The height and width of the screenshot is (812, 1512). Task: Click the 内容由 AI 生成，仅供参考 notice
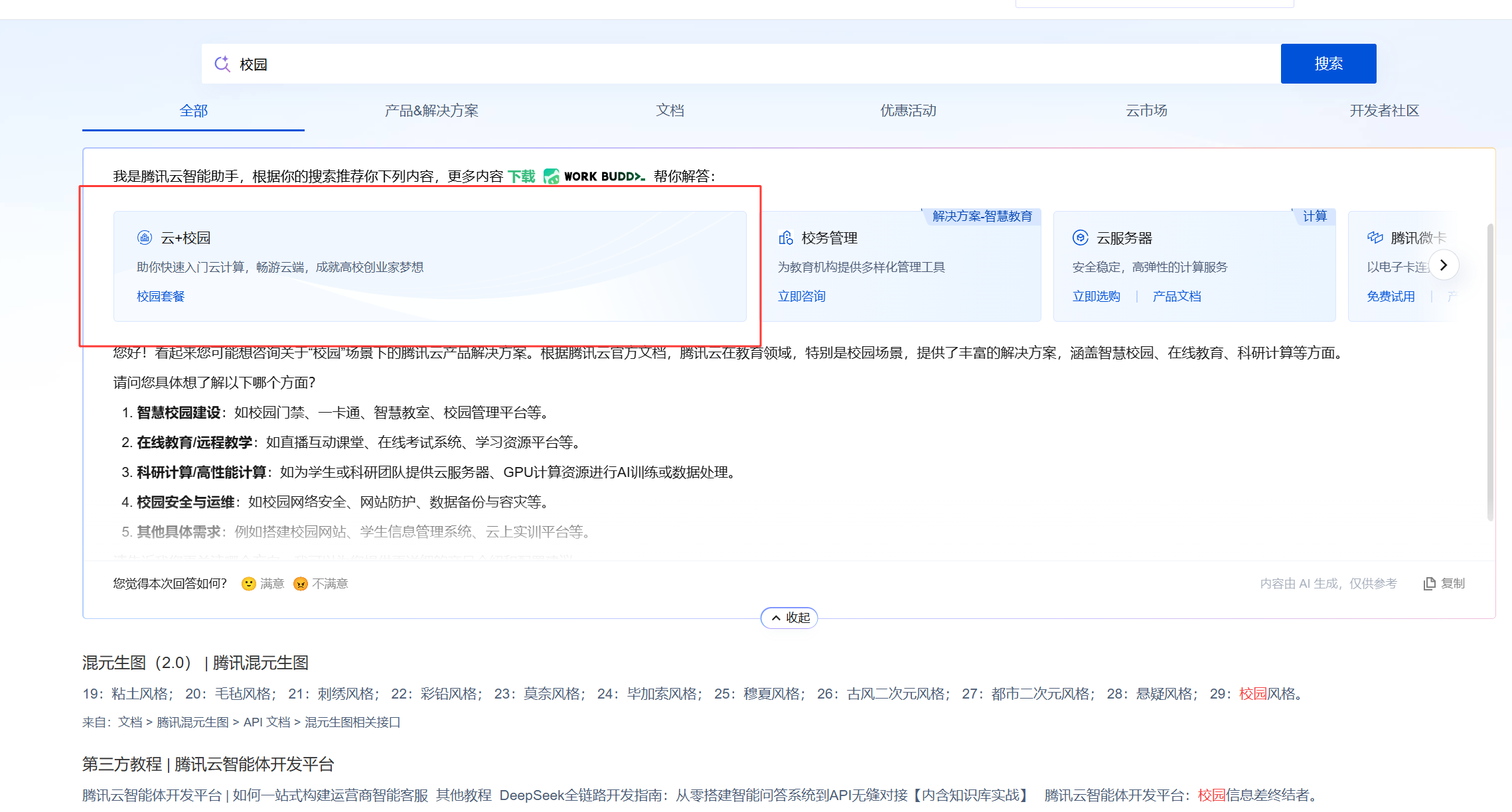1329,584
